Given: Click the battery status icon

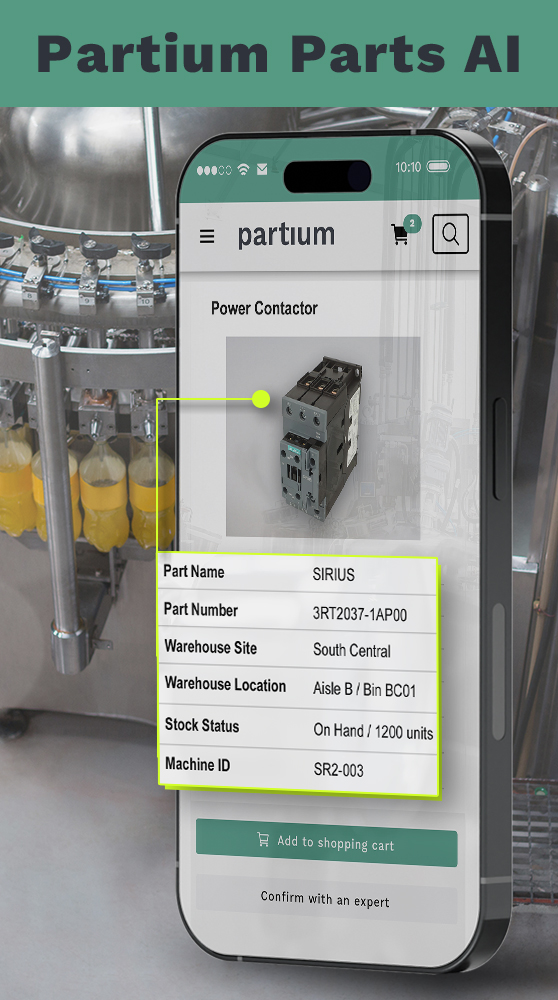Looking at the screenshot, I should (438, 166).
